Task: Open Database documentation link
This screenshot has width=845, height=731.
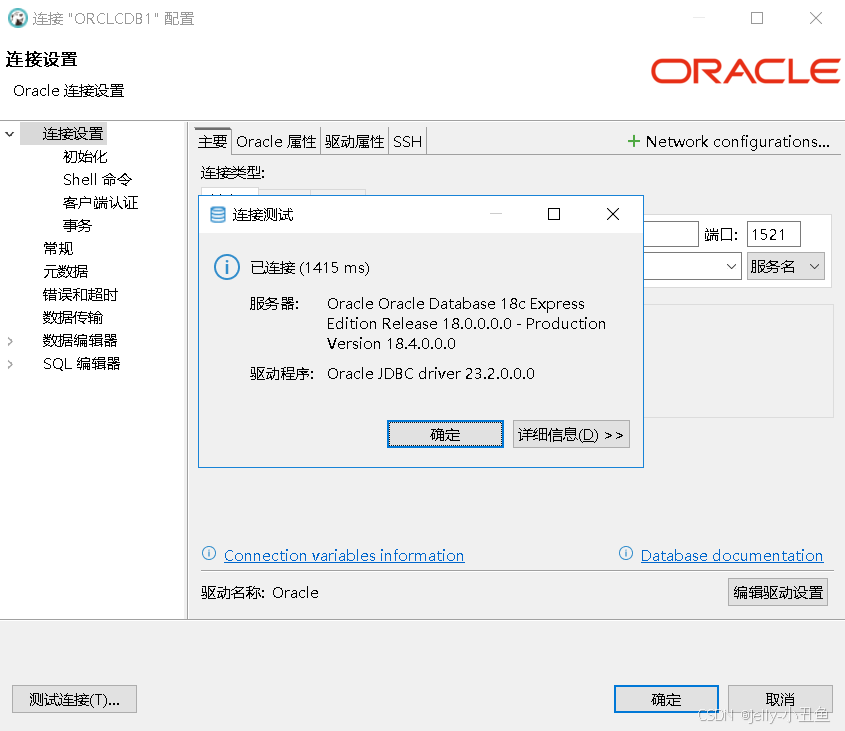Action: [x=731, y=555]
